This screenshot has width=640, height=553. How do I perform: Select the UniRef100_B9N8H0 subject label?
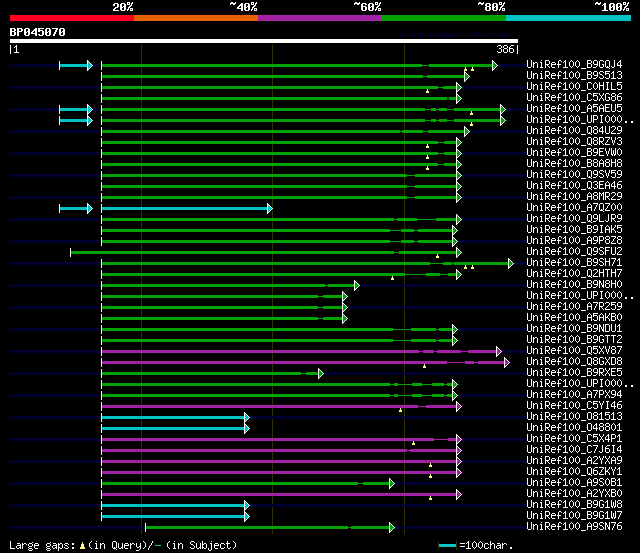[x=574, y=285]
